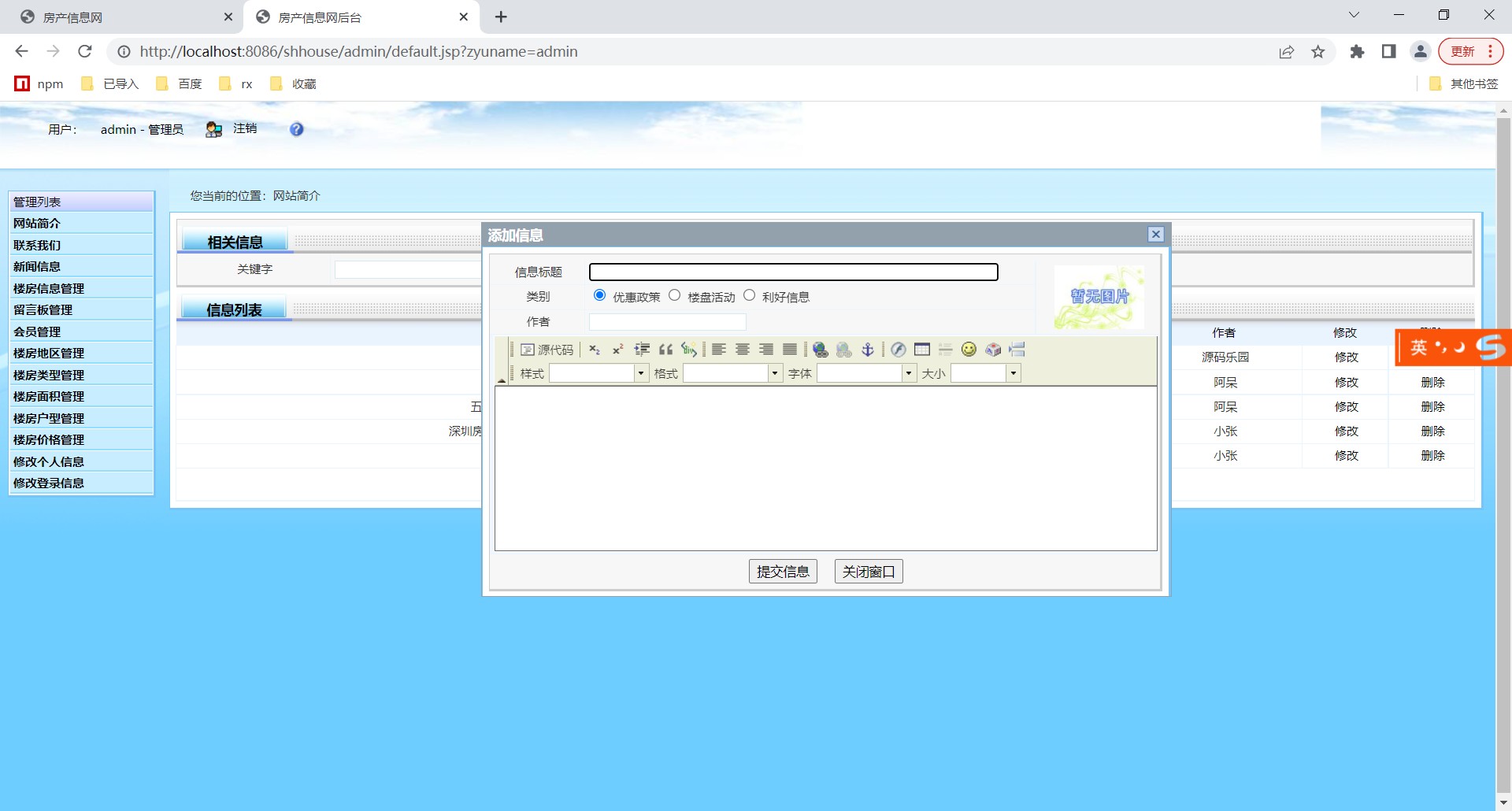Click 修改 in the 源码乐园 row
1512x811 pixels.
(1346, 357)
